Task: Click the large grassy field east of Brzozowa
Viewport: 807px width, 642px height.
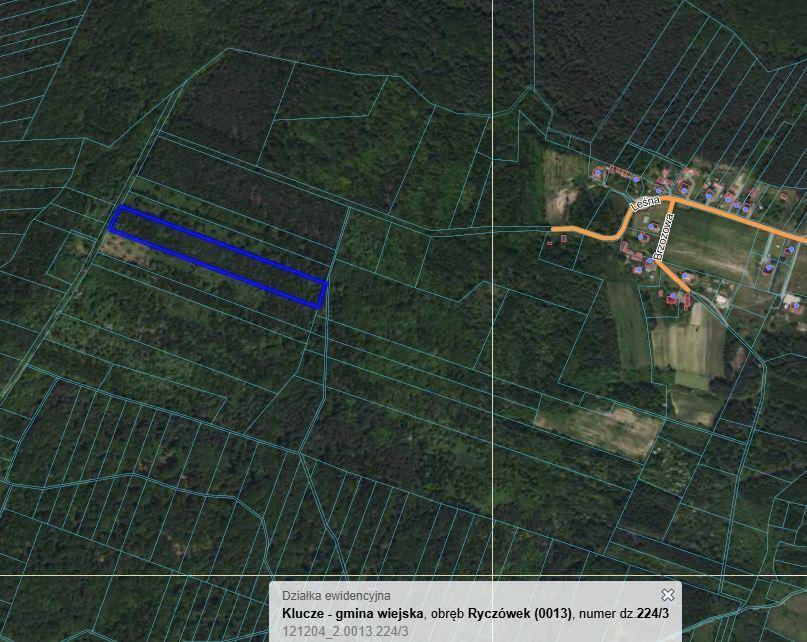Action: tap(720, 245)
